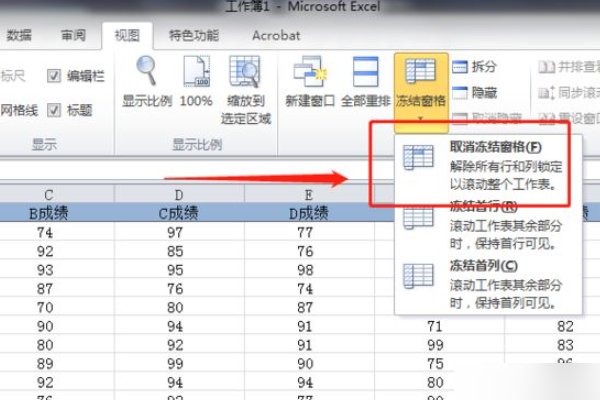Arrange all windows with 全部重排
Screen dimensions: 600x400
[x=365, y=82]
